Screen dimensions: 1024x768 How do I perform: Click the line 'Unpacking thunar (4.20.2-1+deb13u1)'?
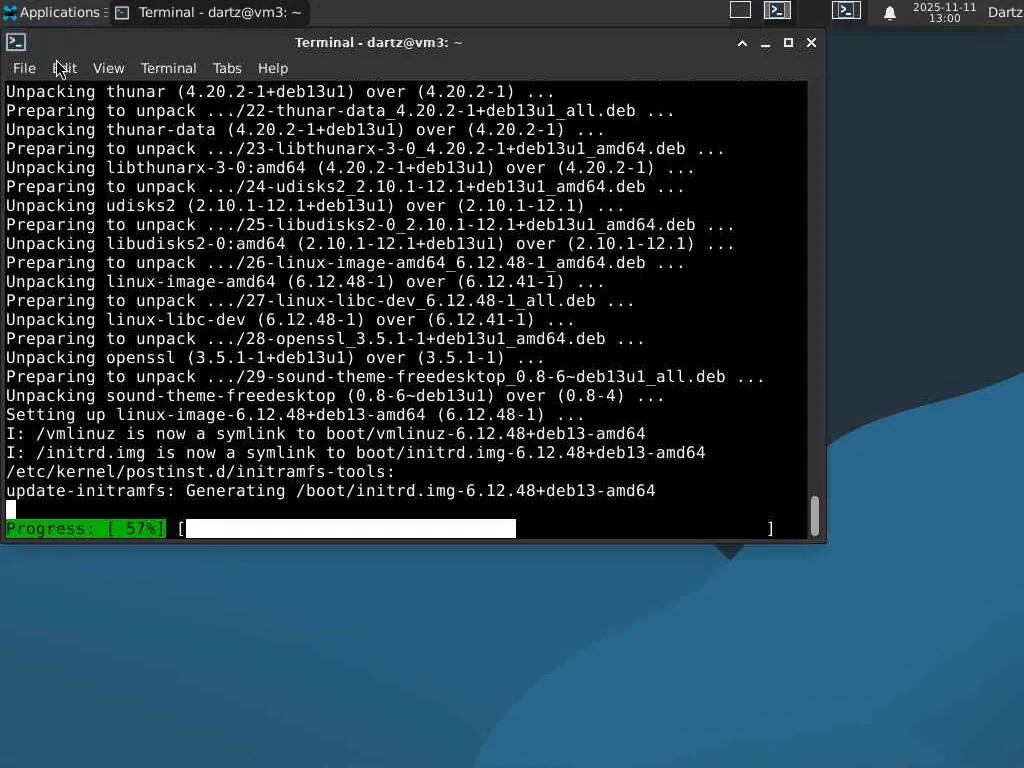[280, 91]
